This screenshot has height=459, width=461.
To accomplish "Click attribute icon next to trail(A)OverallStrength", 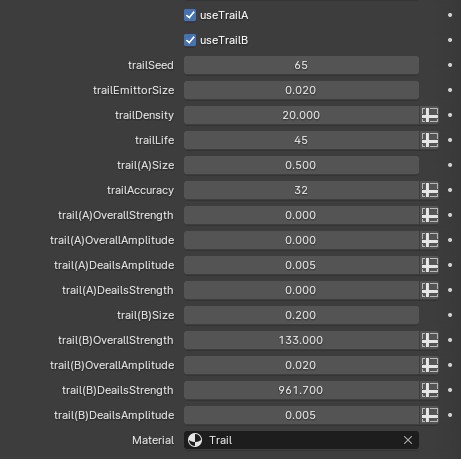I will pyautogui.click(x=430, y=215).
